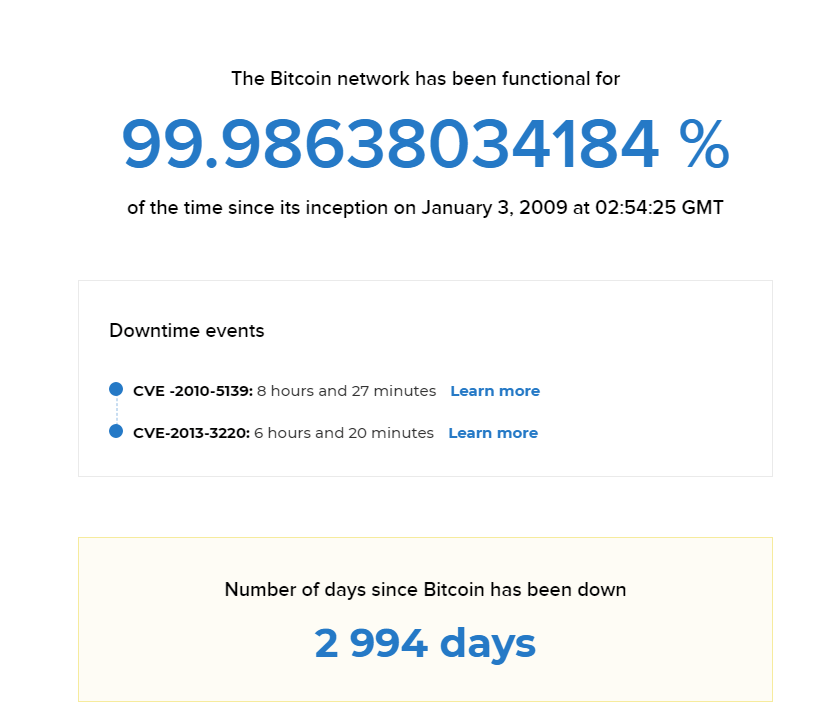The width and height of the screenshot is (815, 718).
Task: Click the percent sign after uptime number
Action: (704, 143)
